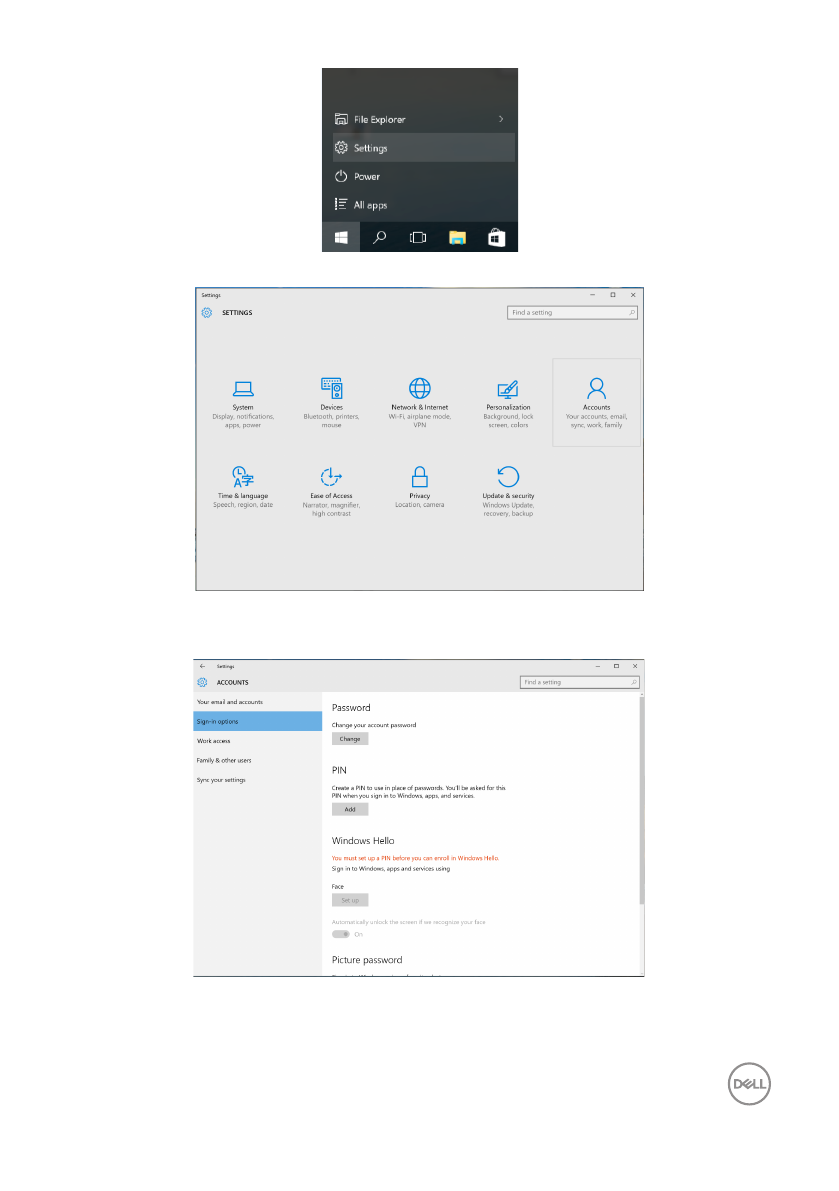Click the Accounts page vertical scrollbar
839x1191 pixels.
pyautogui.click(x=640, y=800)
